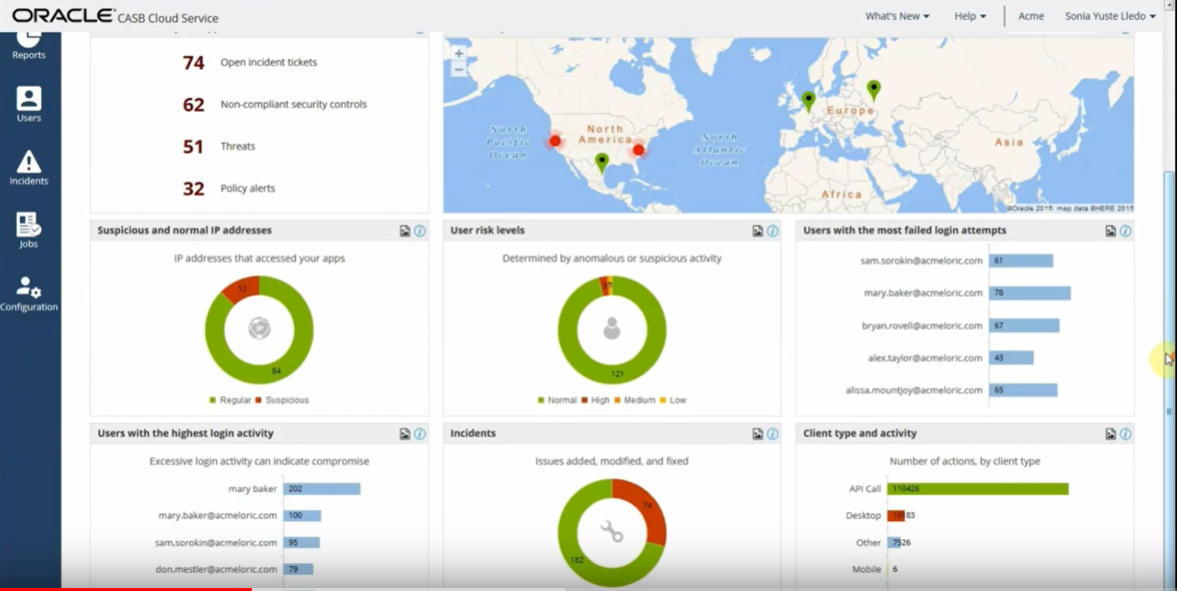Show info for highest login activity
Viewport: 1177px width, 591px height.
coord(420,434)
